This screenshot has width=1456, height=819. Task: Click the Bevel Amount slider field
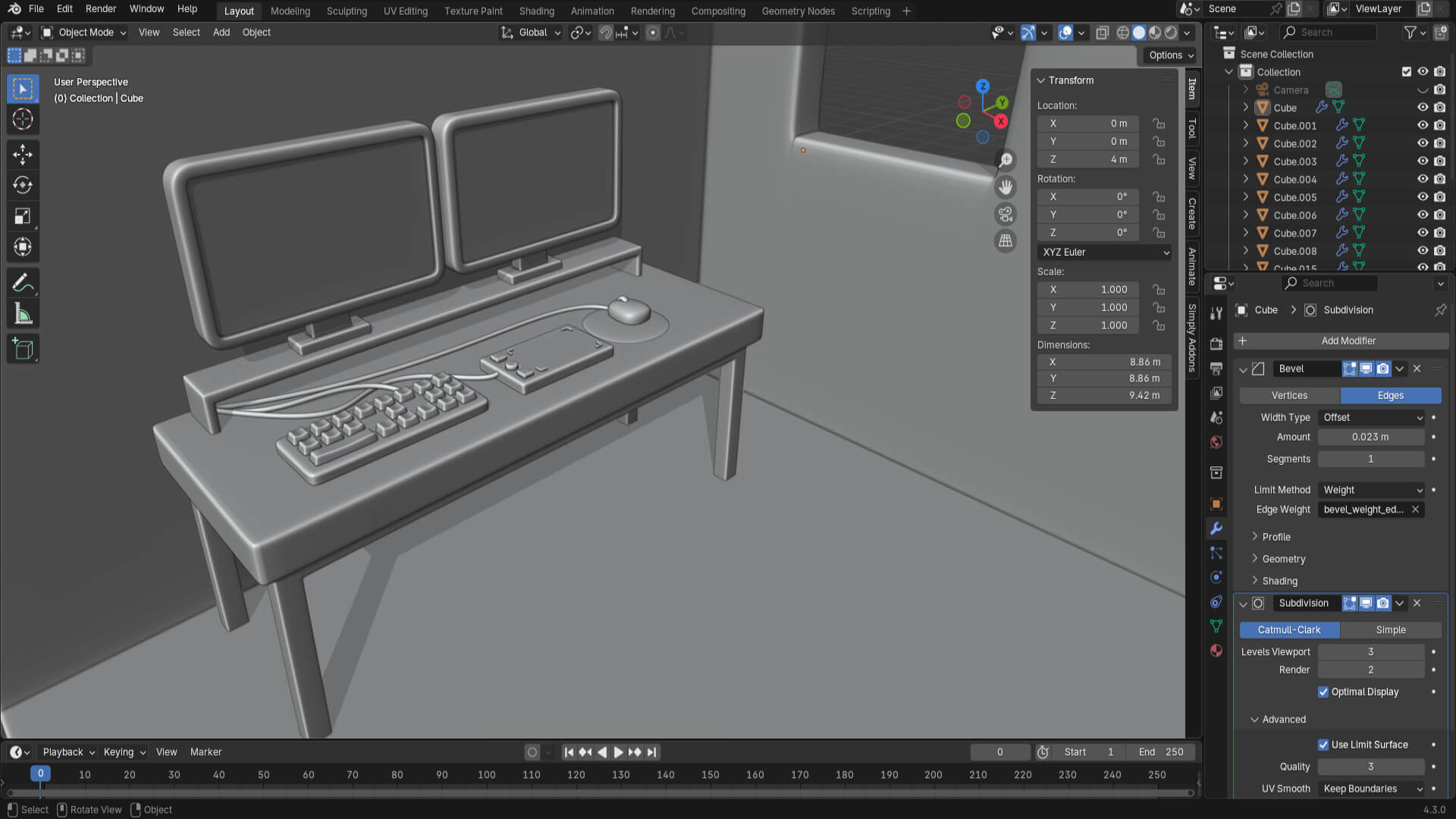1370,438
